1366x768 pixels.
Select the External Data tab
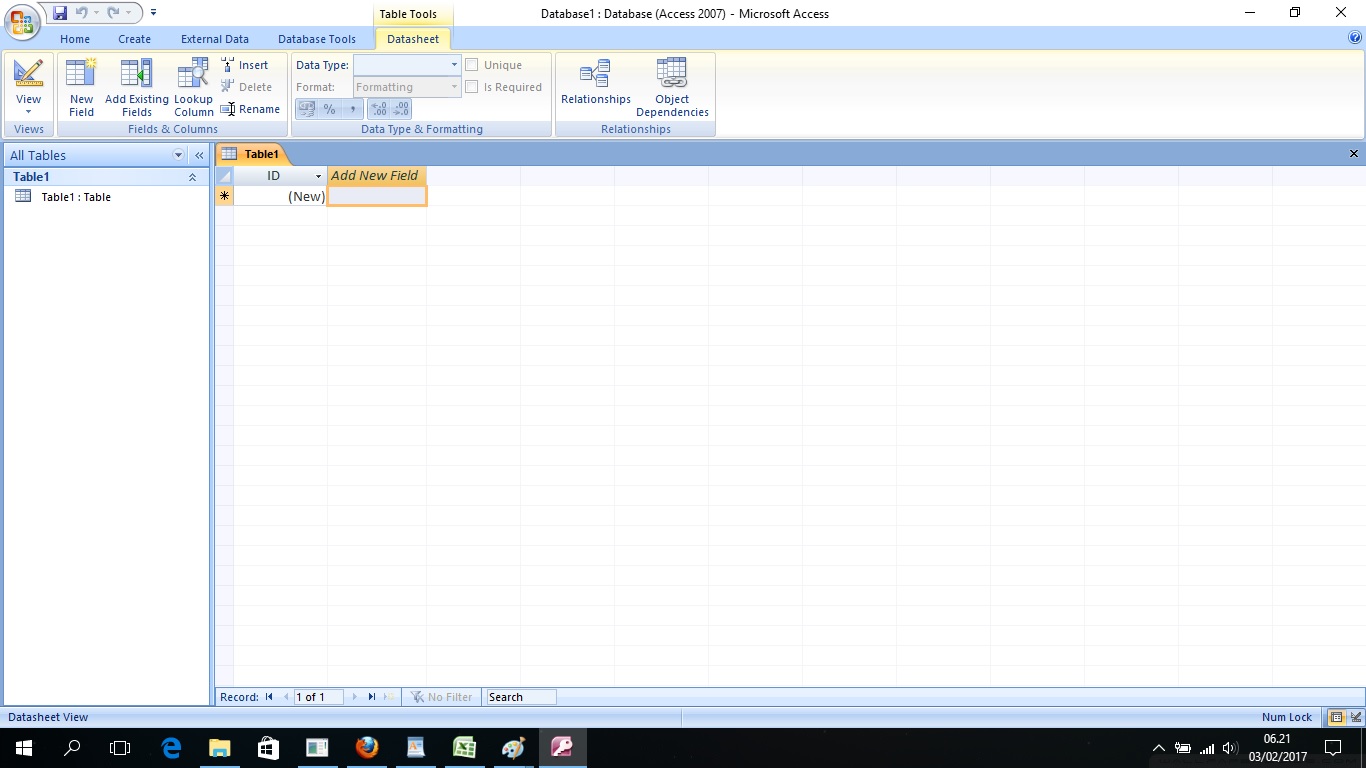click(x=215, y=39)
